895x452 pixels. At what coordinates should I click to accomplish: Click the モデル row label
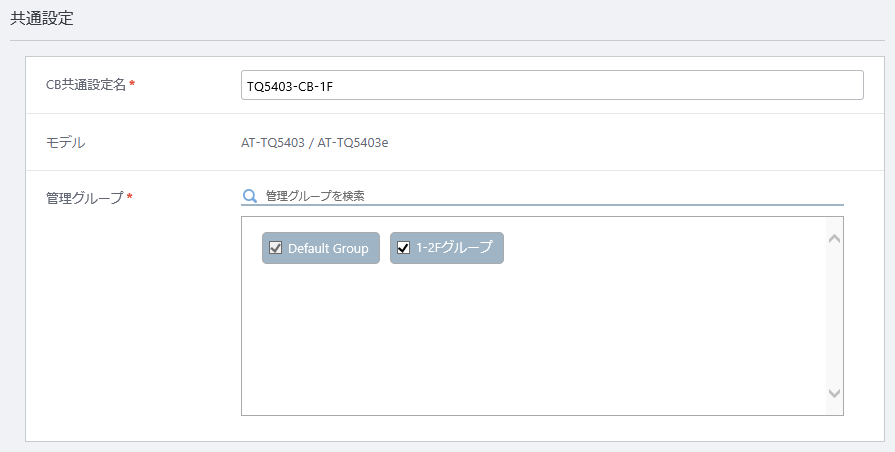tap(66, 142)
